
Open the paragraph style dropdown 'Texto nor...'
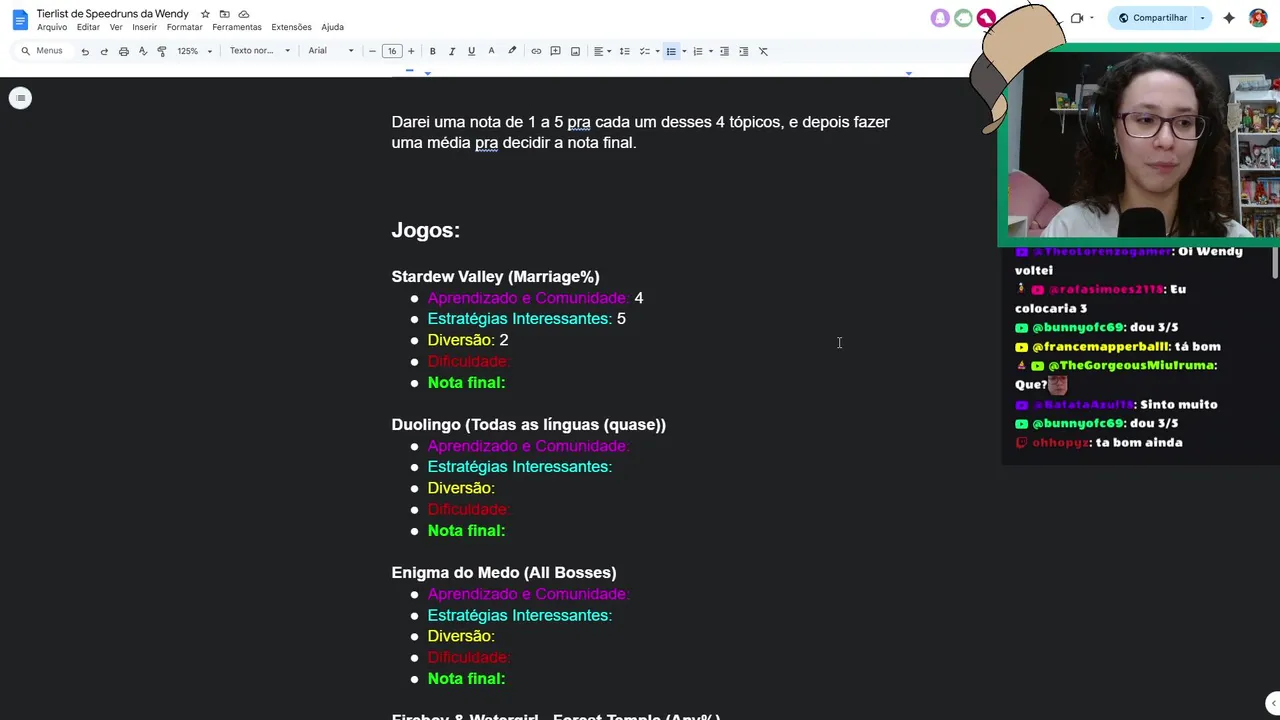260,51
